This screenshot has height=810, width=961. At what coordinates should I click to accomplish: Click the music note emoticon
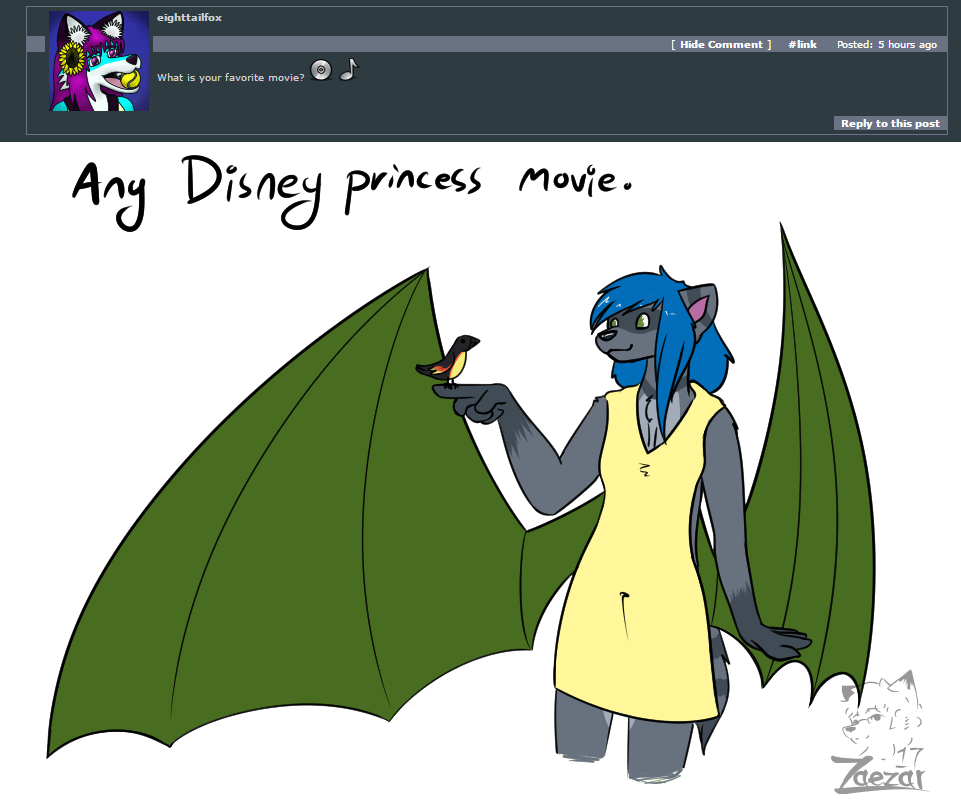click(349, 69)
